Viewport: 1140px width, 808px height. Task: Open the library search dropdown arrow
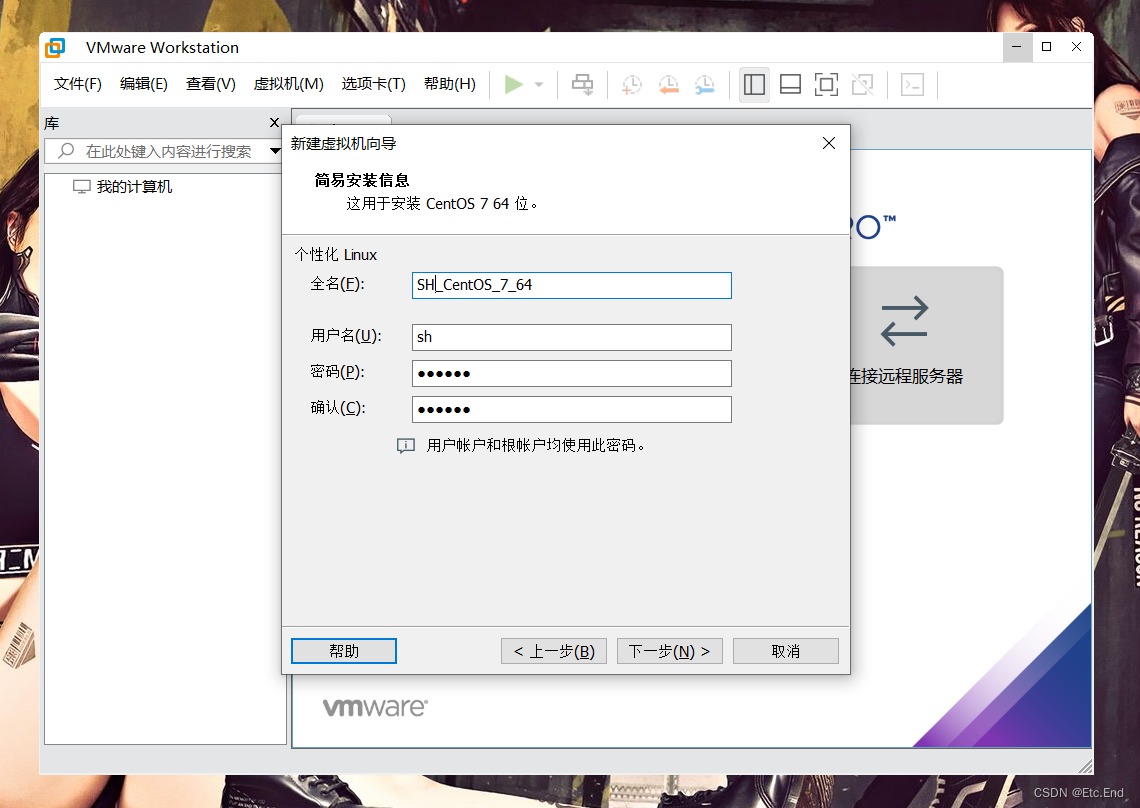(x=275, y=151)
